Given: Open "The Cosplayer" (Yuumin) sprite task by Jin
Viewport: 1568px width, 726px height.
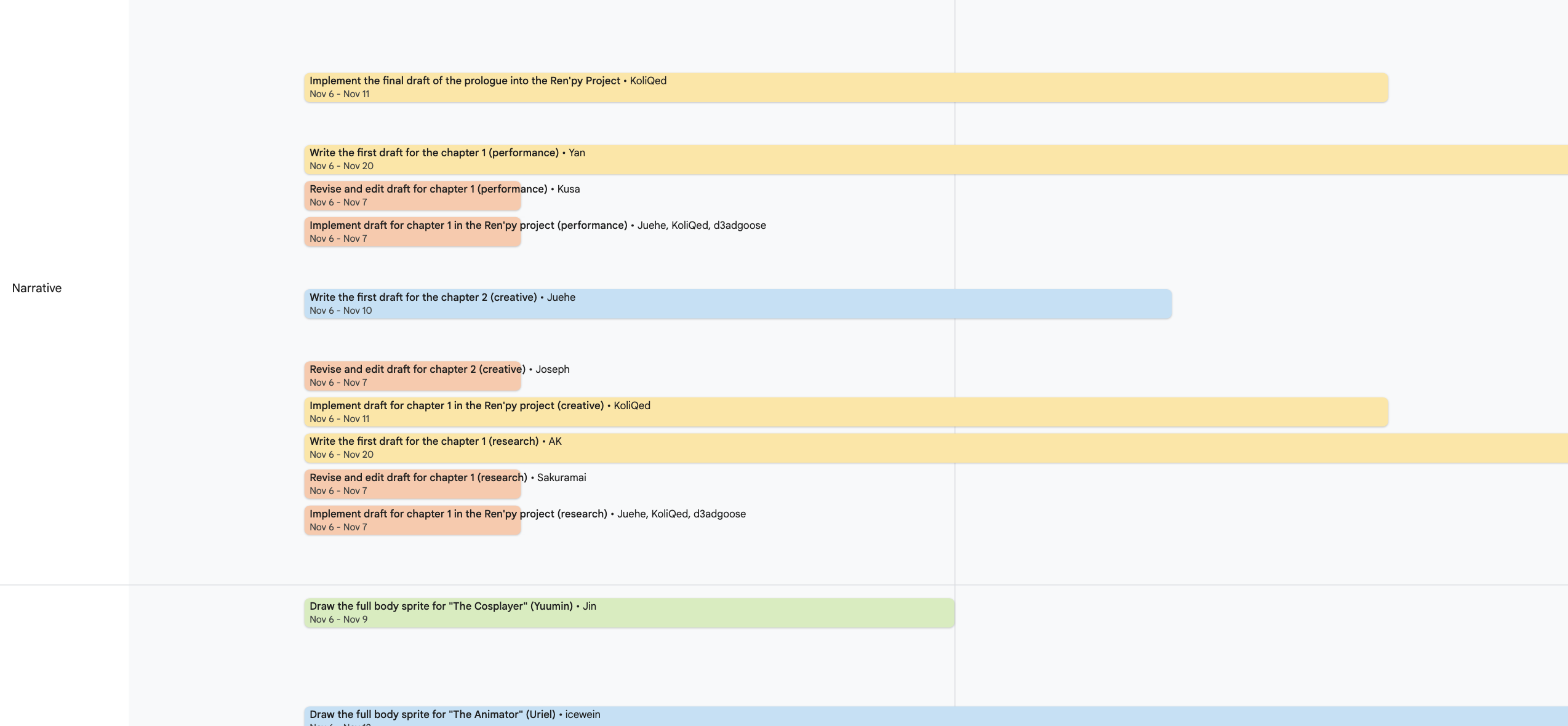Looking at the screenshot, I should pos(630,613).
